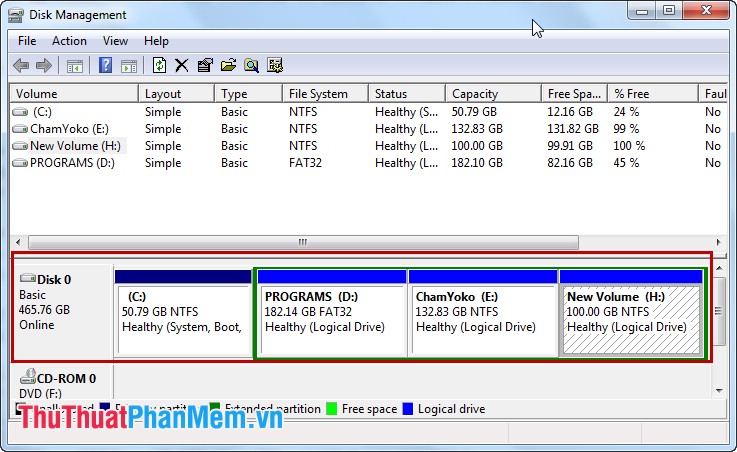Click the DVD (F:) label
737x452 pixels.
40,393
